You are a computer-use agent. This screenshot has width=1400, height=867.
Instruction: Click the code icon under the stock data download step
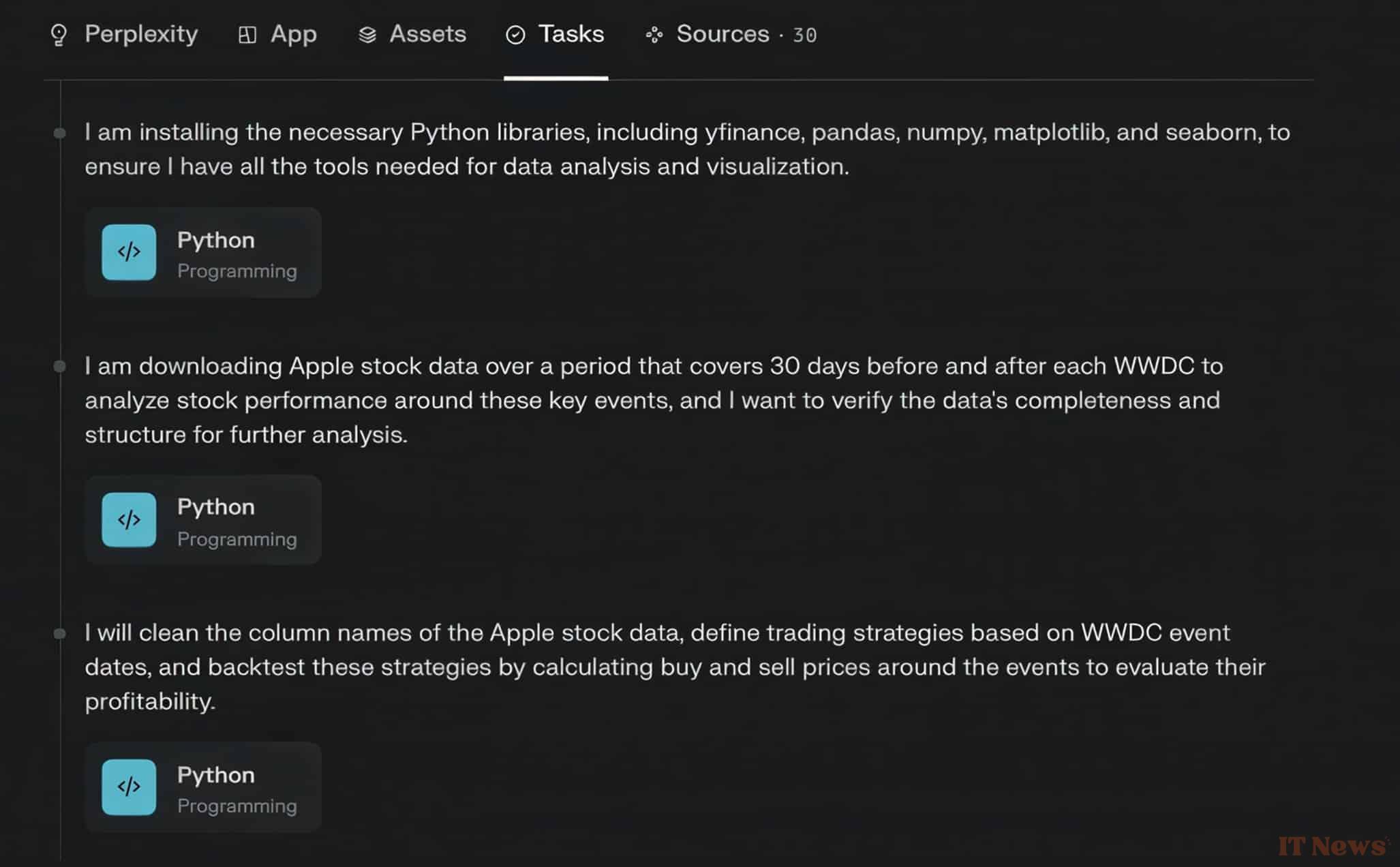pyautogui.click(x=129, y=520)
